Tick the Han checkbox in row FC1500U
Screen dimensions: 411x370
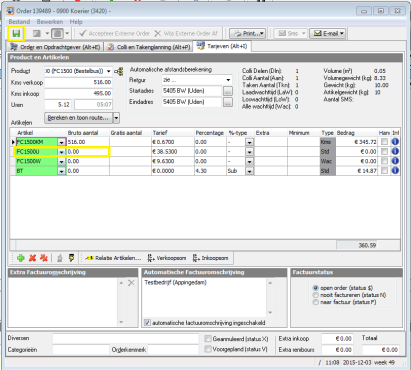click(x=384, y=151)
